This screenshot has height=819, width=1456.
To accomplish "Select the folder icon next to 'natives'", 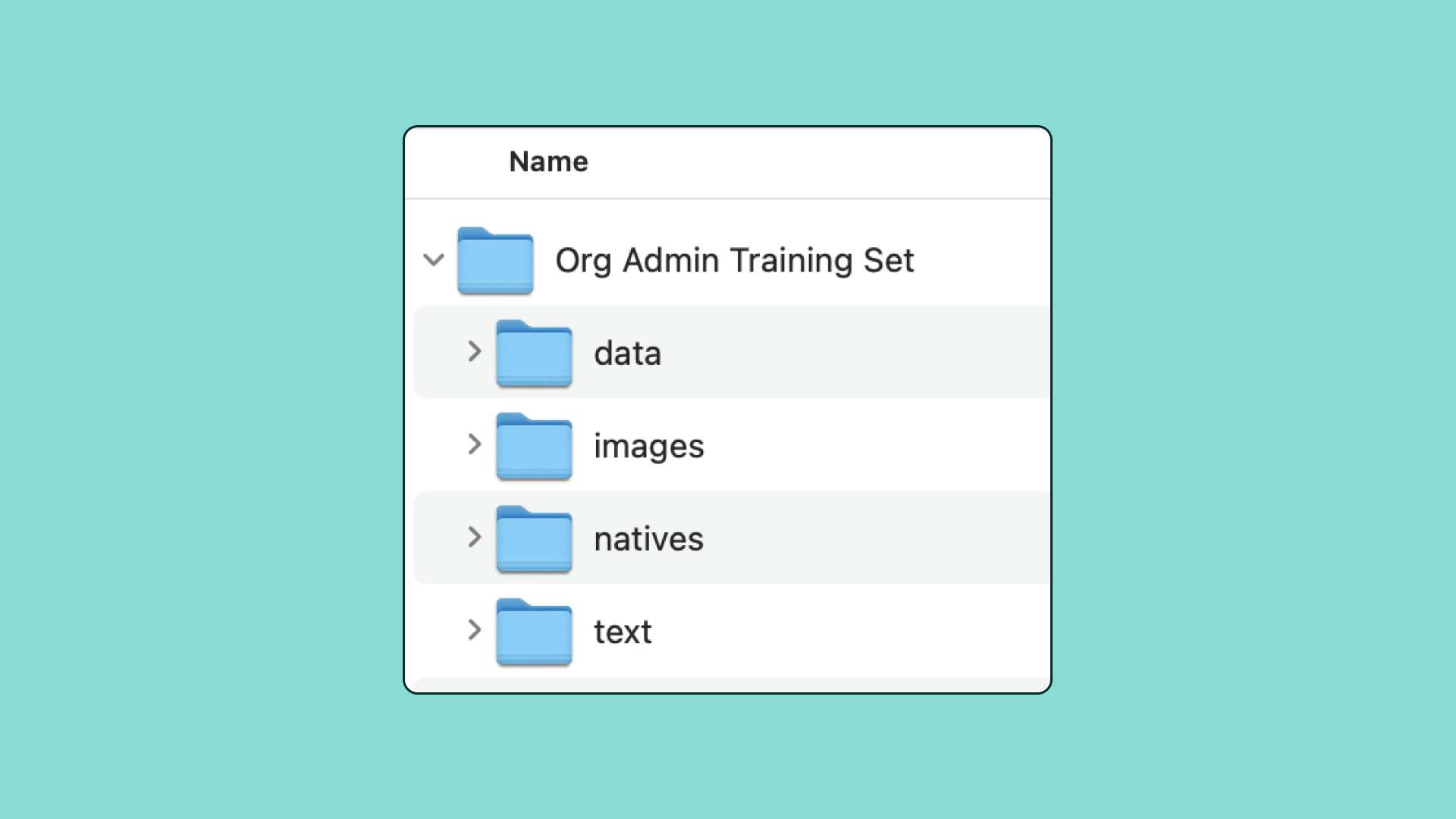I will pos(534,539).
